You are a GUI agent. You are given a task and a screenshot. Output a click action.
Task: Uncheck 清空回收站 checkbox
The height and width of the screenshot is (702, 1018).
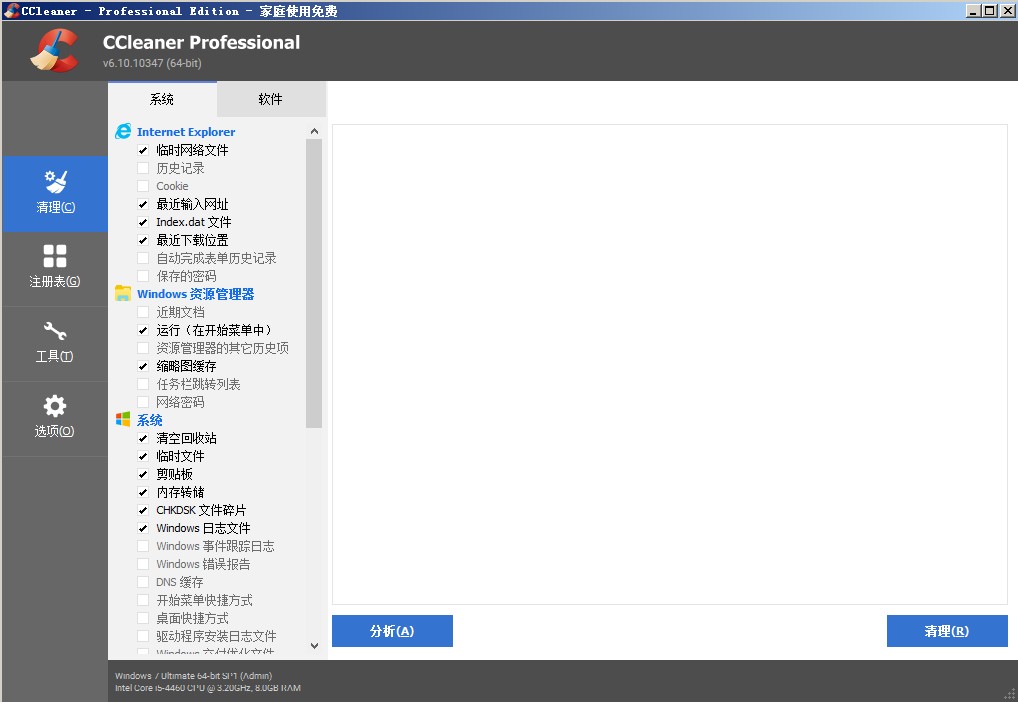[x=143, y=438]
